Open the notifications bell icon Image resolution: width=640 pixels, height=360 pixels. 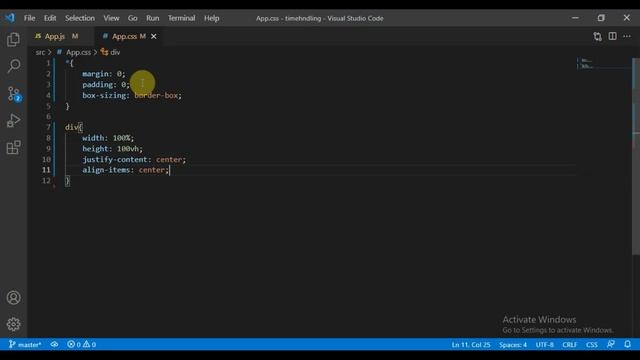[627, 344]
